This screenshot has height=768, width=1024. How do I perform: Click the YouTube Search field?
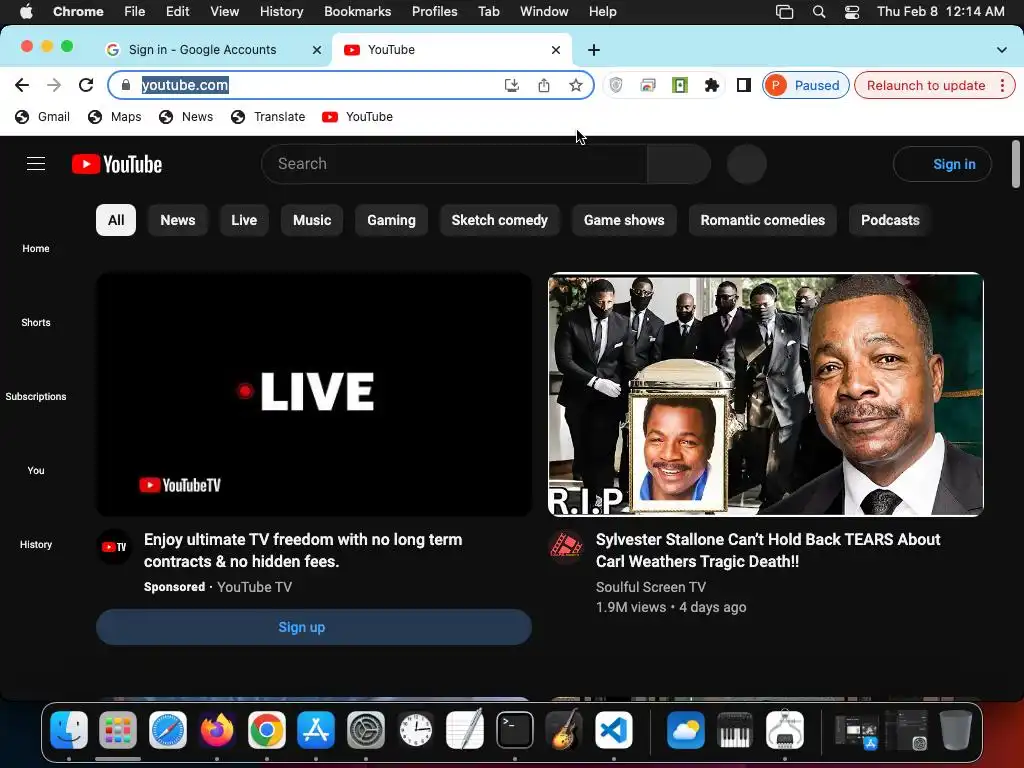tap(454, 164)
